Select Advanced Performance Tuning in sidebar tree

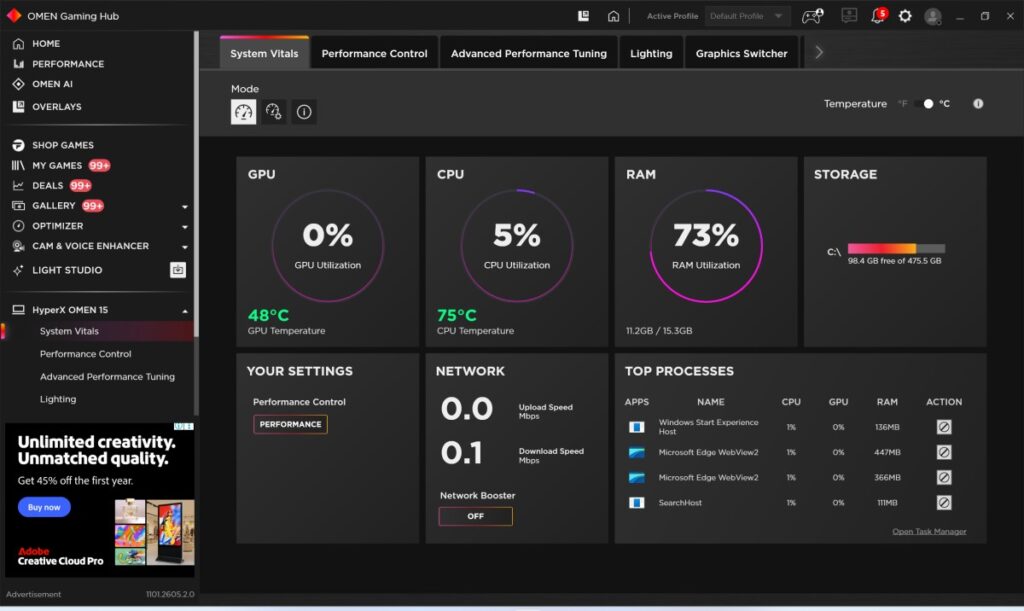click(107, 377)
